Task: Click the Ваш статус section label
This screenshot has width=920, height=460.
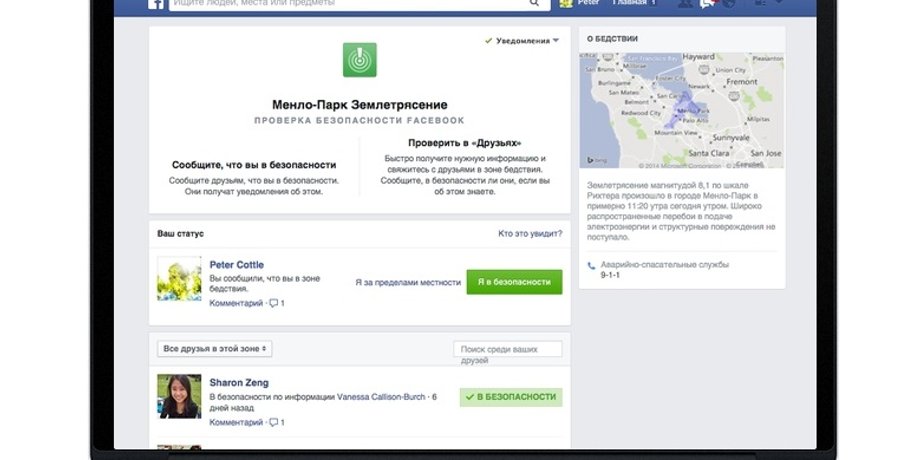Action: 181,234
